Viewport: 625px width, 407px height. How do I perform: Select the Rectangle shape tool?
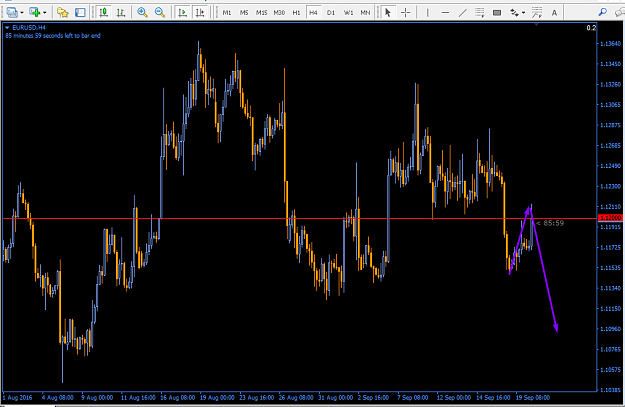click(497, 13)
